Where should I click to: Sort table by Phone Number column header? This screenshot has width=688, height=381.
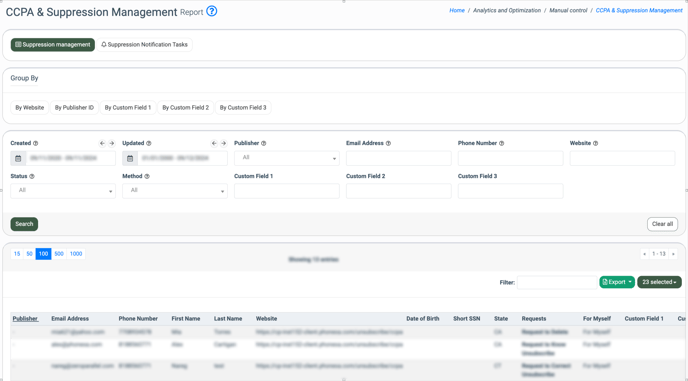click(138, 319)
